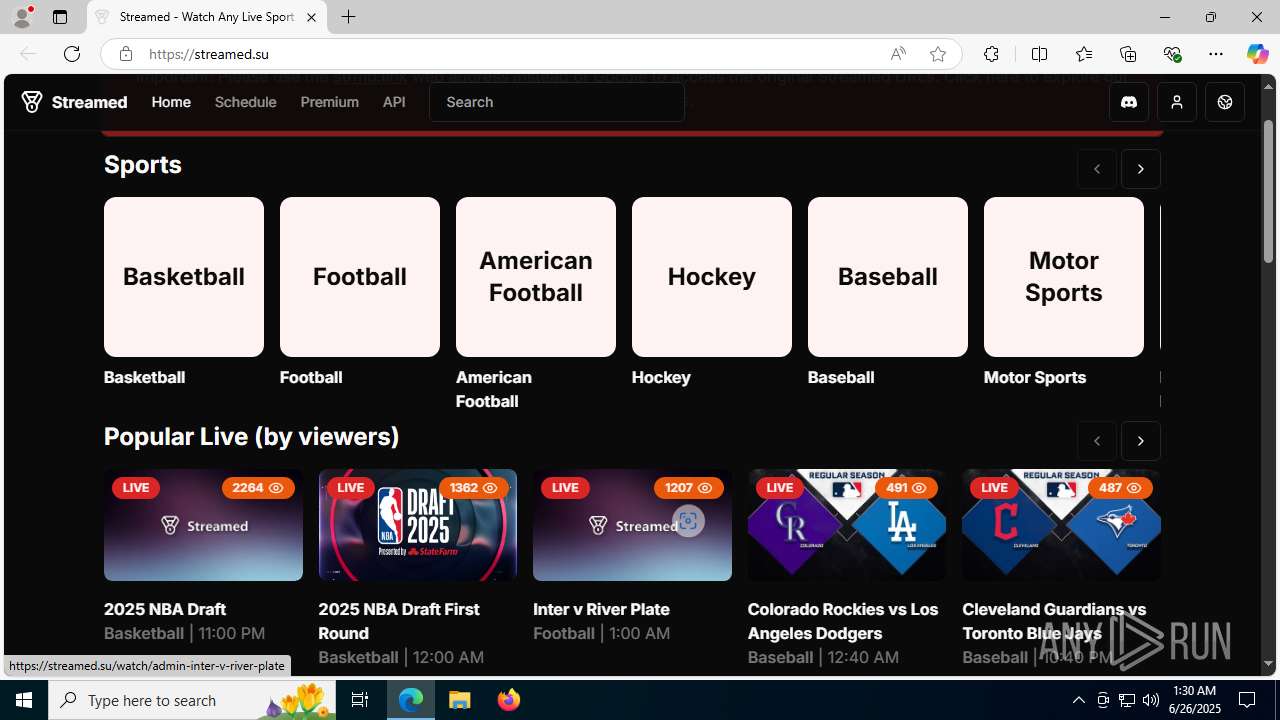Enable Split screen icon

point(1040,54)
